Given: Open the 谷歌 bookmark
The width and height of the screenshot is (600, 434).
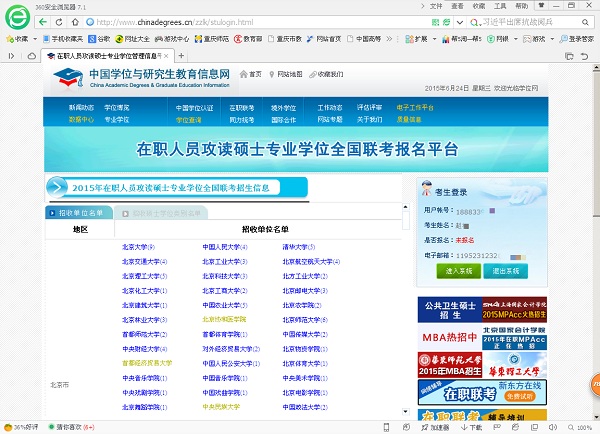Looking at the screenshot, I should pos(99,39).
